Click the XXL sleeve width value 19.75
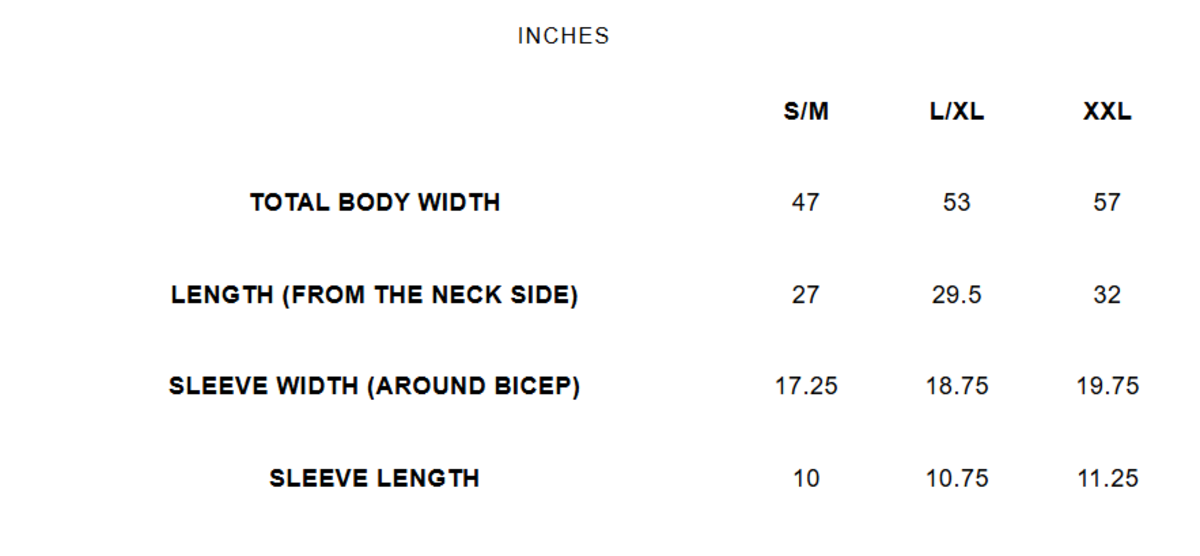 coord(1107,386)
